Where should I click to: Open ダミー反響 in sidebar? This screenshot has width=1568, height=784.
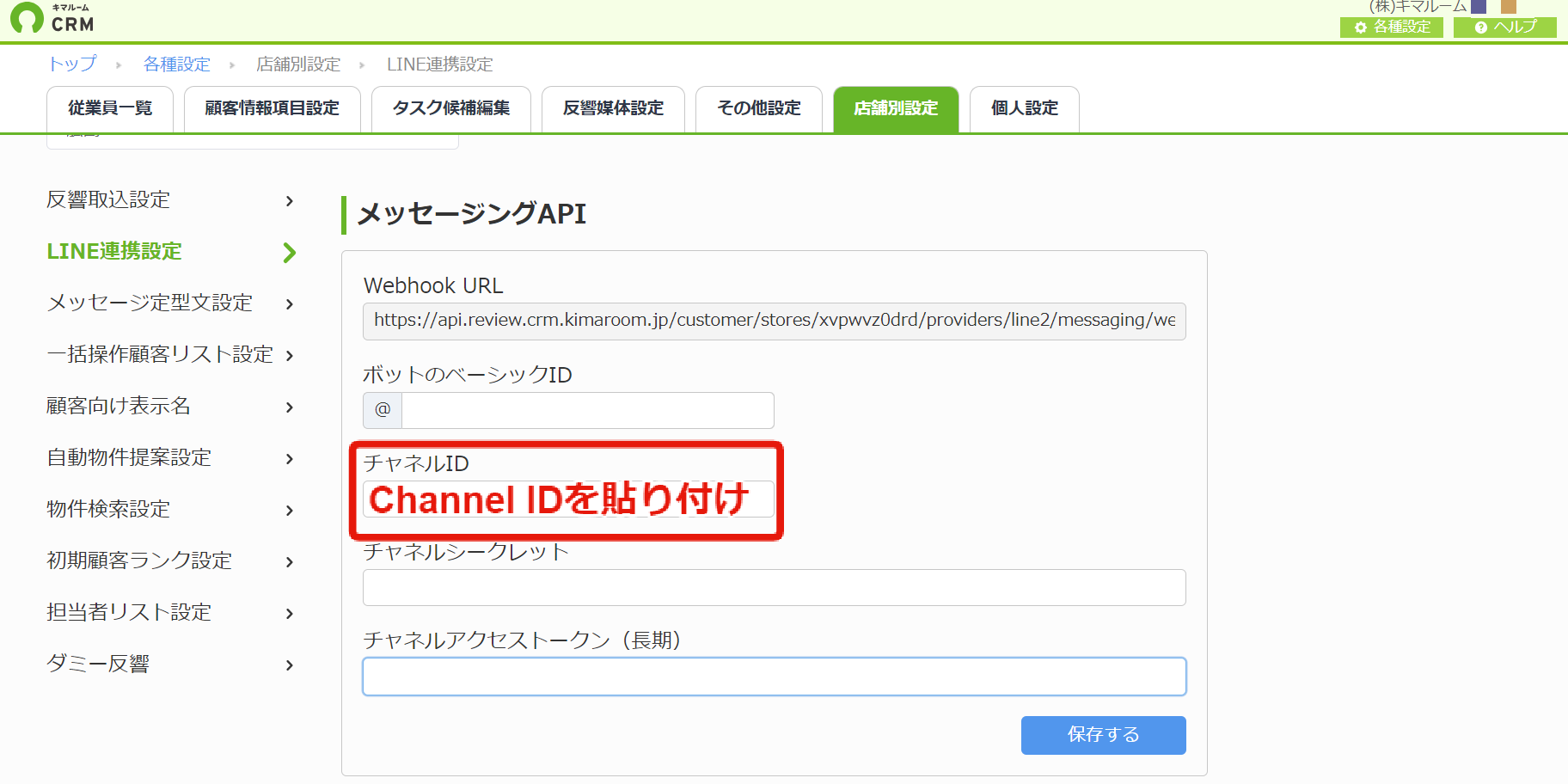(x=98, y=664)
